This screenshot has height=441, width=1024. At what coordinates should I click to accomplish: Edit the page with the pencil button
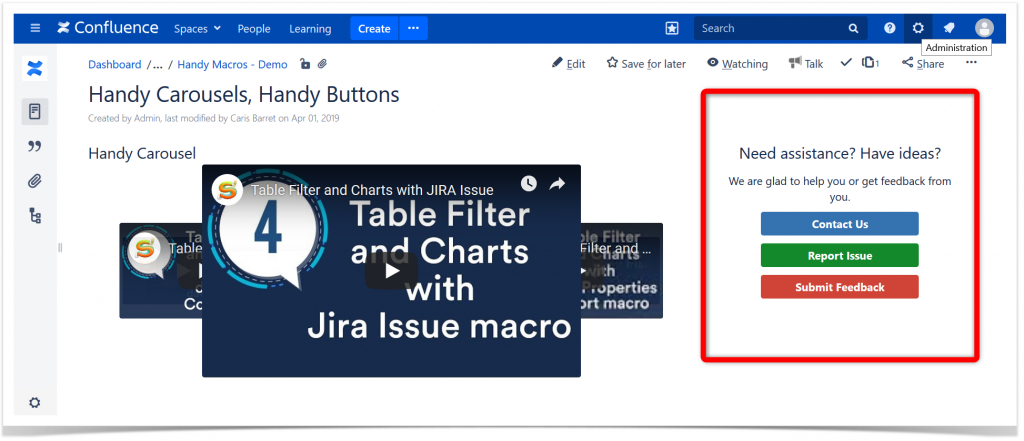(568, 63)
